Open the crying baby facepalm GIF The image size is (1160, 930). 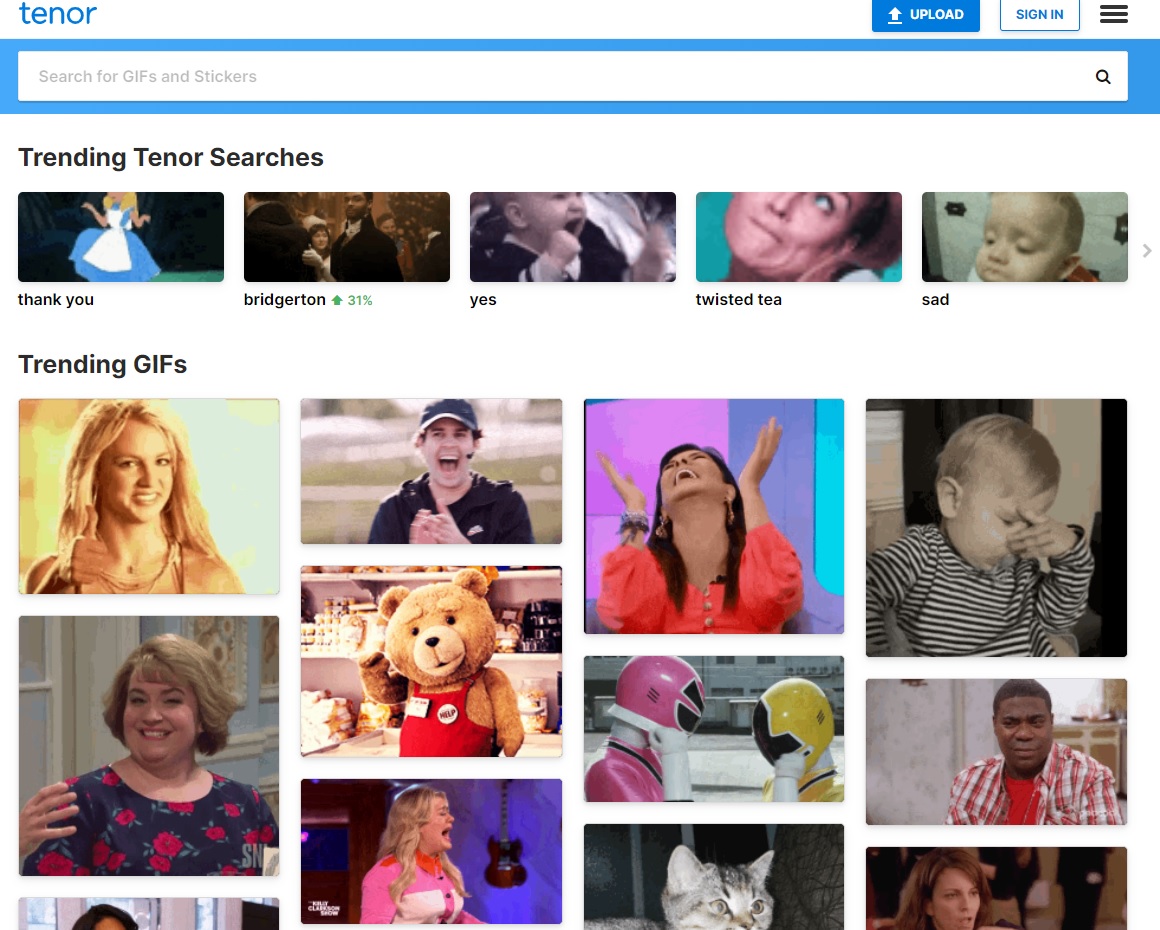click(x=996, y=528)
